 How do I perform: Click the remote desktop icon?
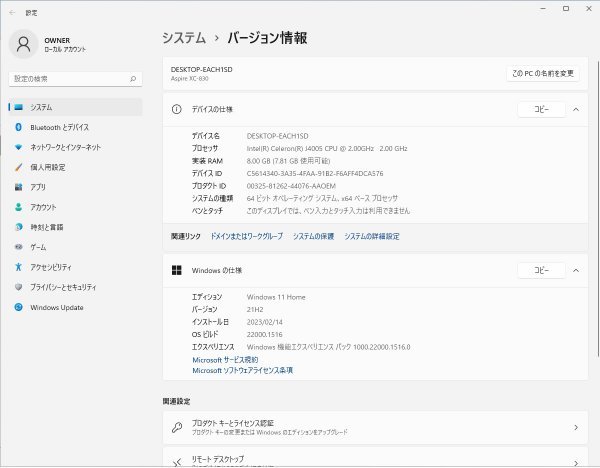tap(176, 463)
